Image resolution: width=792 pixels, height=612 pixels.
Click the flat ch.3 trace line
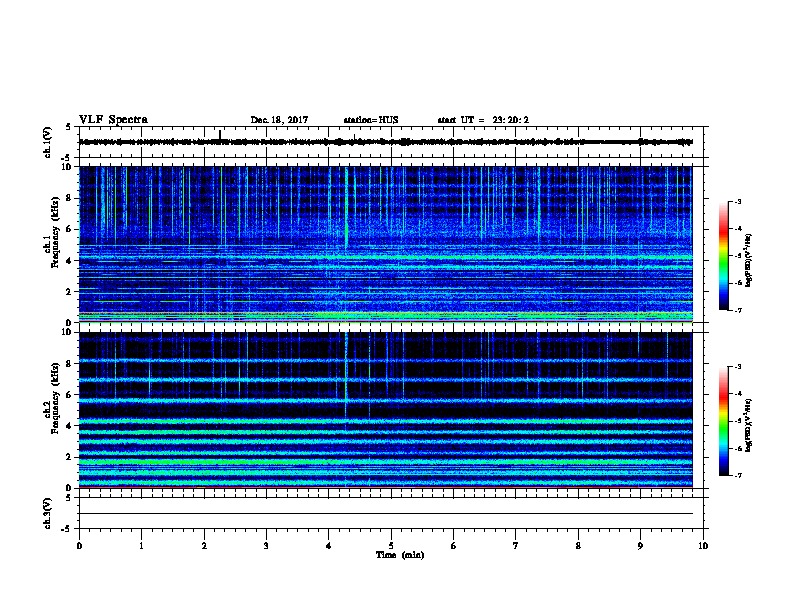386,514
